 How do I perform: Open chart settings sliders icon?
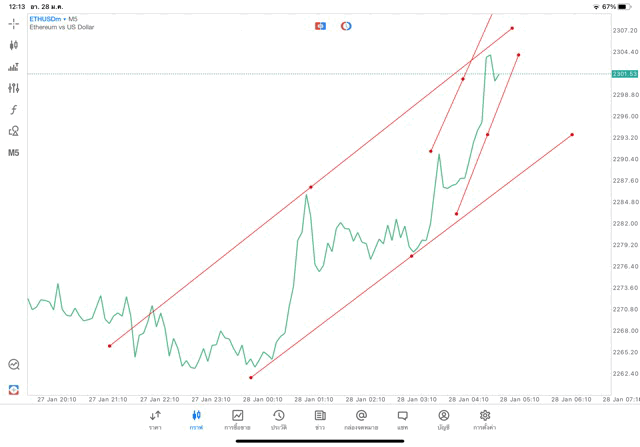(x=14, y=88)
